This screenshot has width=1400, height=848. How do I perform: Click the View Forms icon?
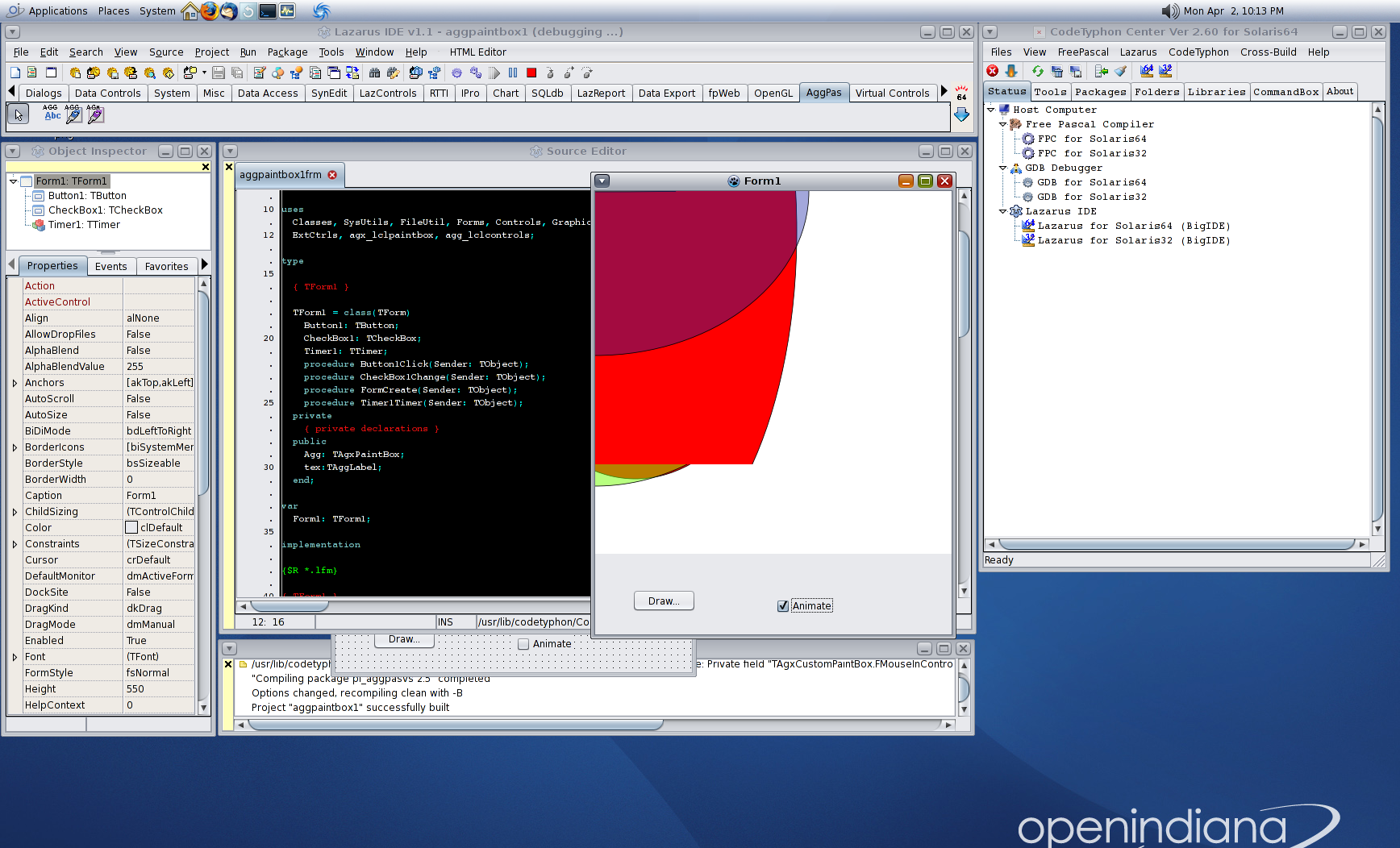click(x=334, y=73)
